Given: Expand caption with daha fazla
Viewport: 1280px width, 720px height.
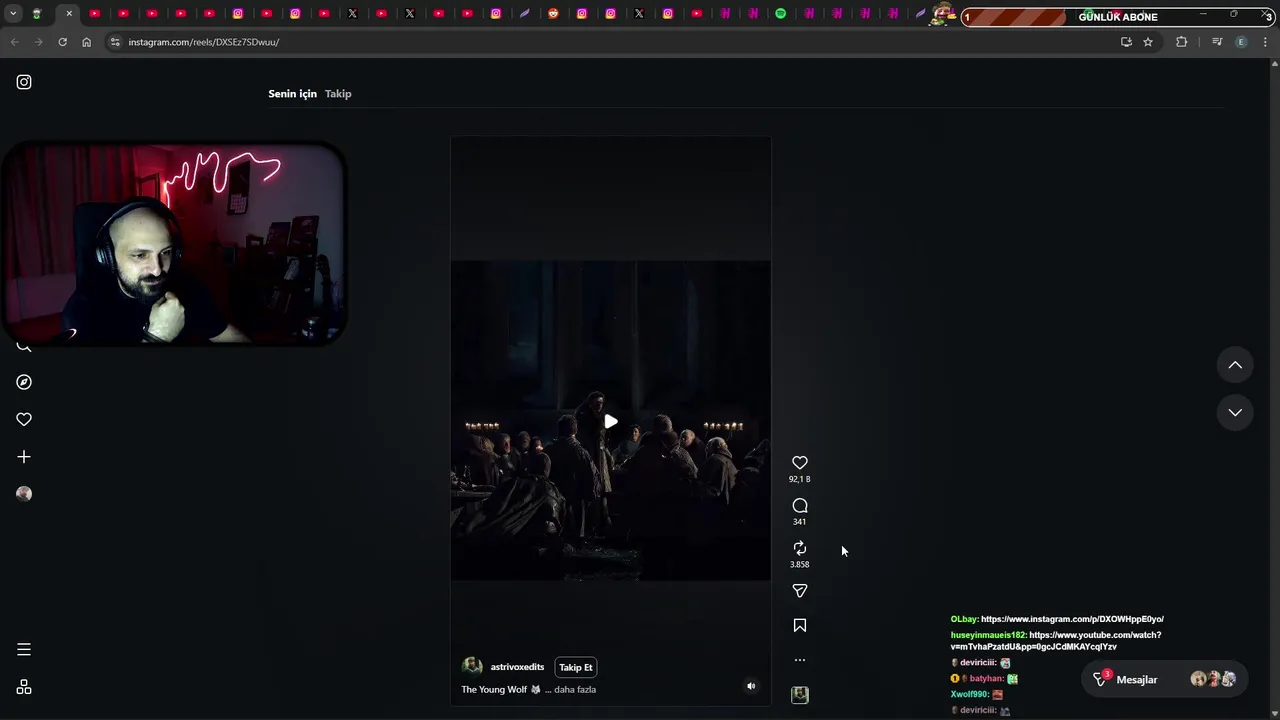Looking at the screenshot, I should [x=575, y=690].
